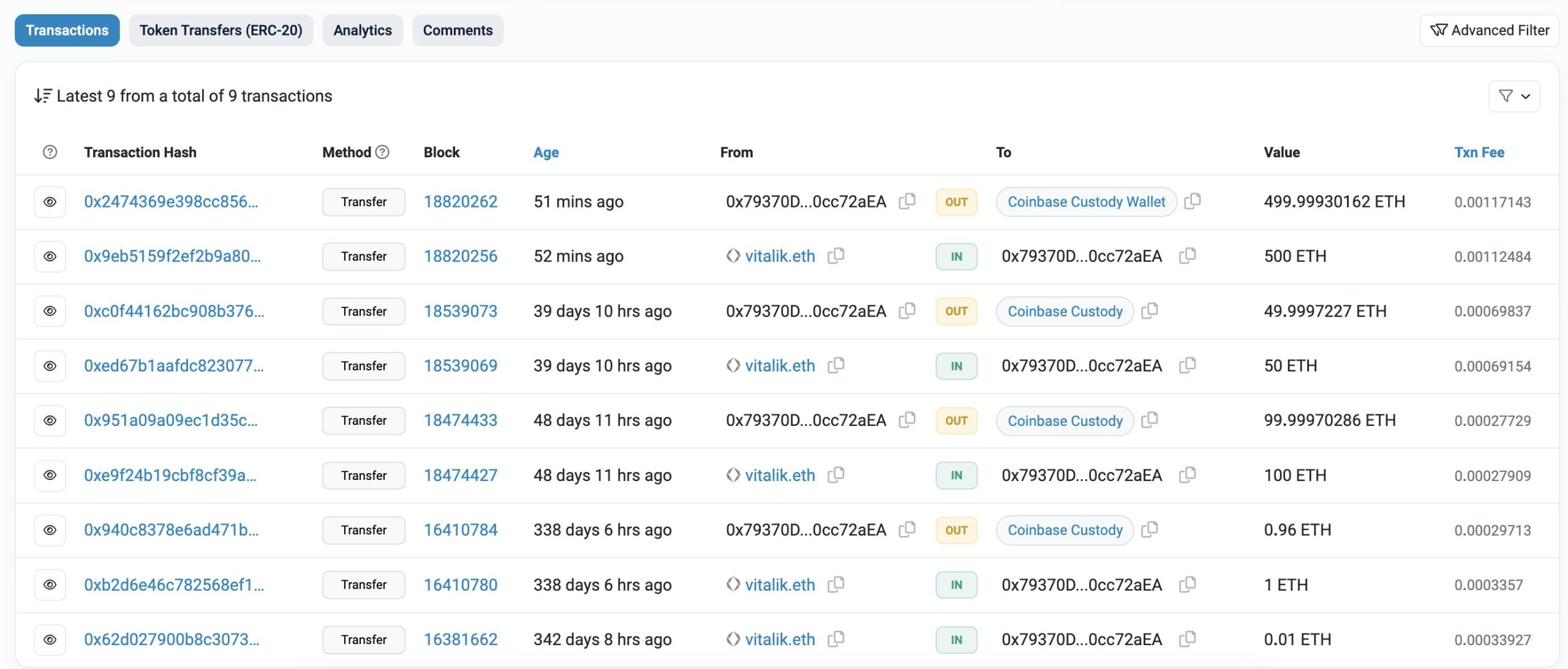Copy To address in the 50 ETH row
Viewport: 1568px width, 669px height.
1187,365
